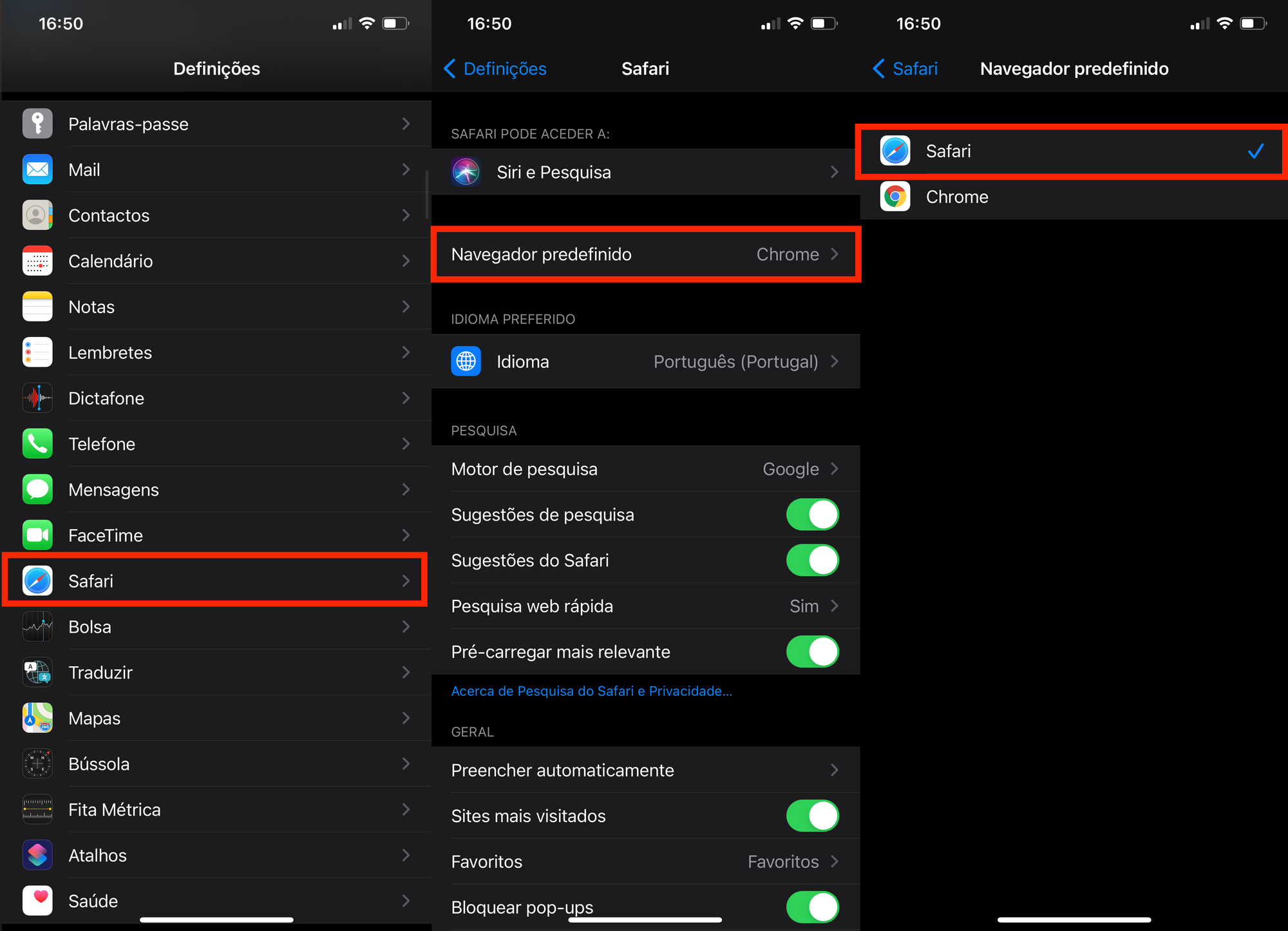Toggle Bloquear pop-ups switch
Image resolution: width=1288 pixels, height=931 pixels.
tap(812, 907)
